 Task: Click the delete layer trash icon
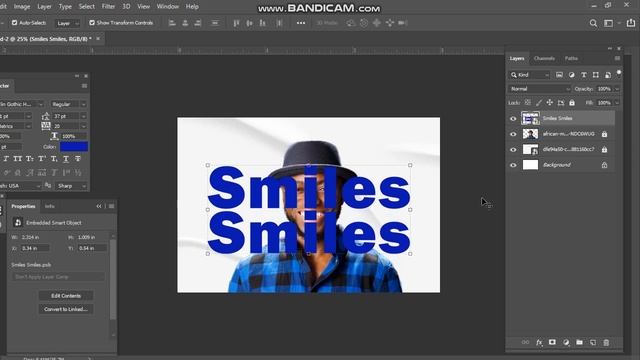pos(606,342)
